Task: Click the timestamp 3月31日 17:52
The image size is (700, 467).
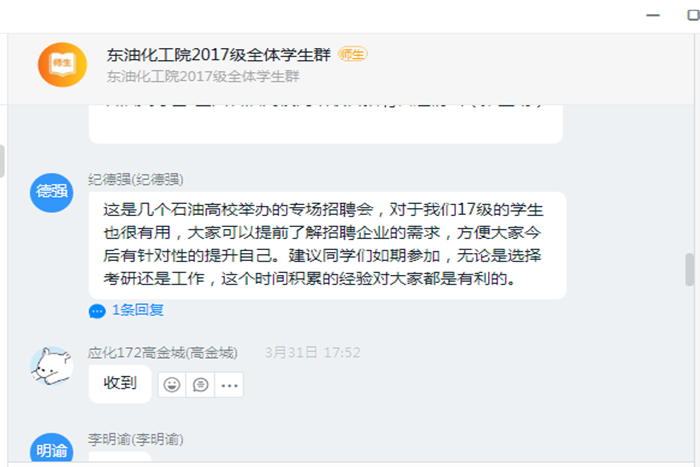Action: tap(312, 353)
